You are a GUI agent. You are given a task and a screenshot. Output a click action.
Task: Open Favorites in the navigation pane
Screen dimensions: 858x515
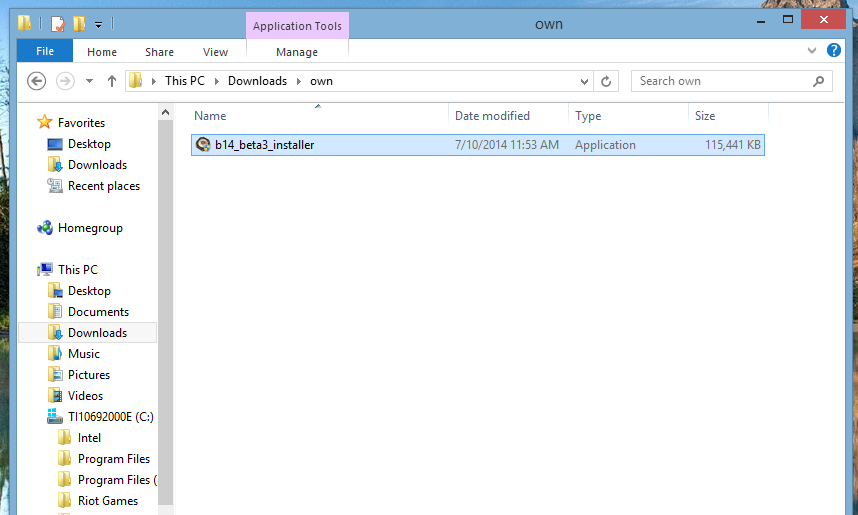point(82,123)
